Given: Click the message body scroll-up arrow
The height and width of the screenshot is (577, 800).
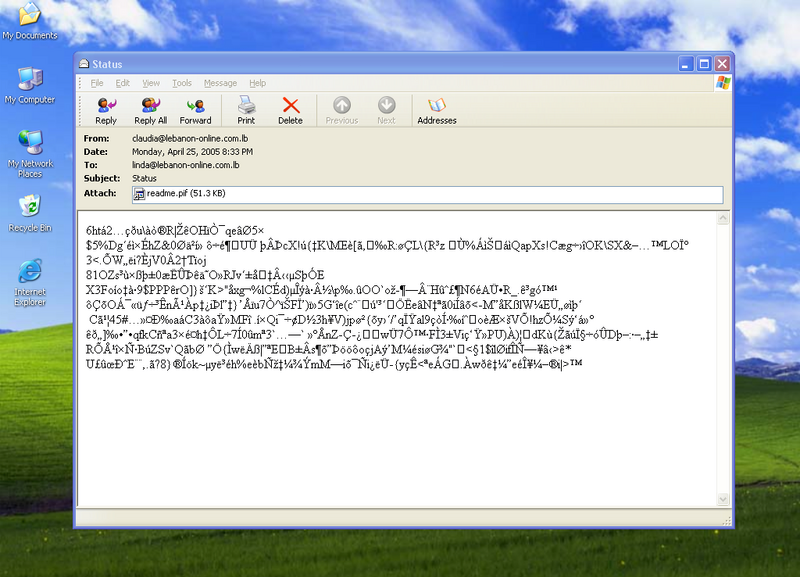Looking at the screenshot, I should [x=723, y=218].
